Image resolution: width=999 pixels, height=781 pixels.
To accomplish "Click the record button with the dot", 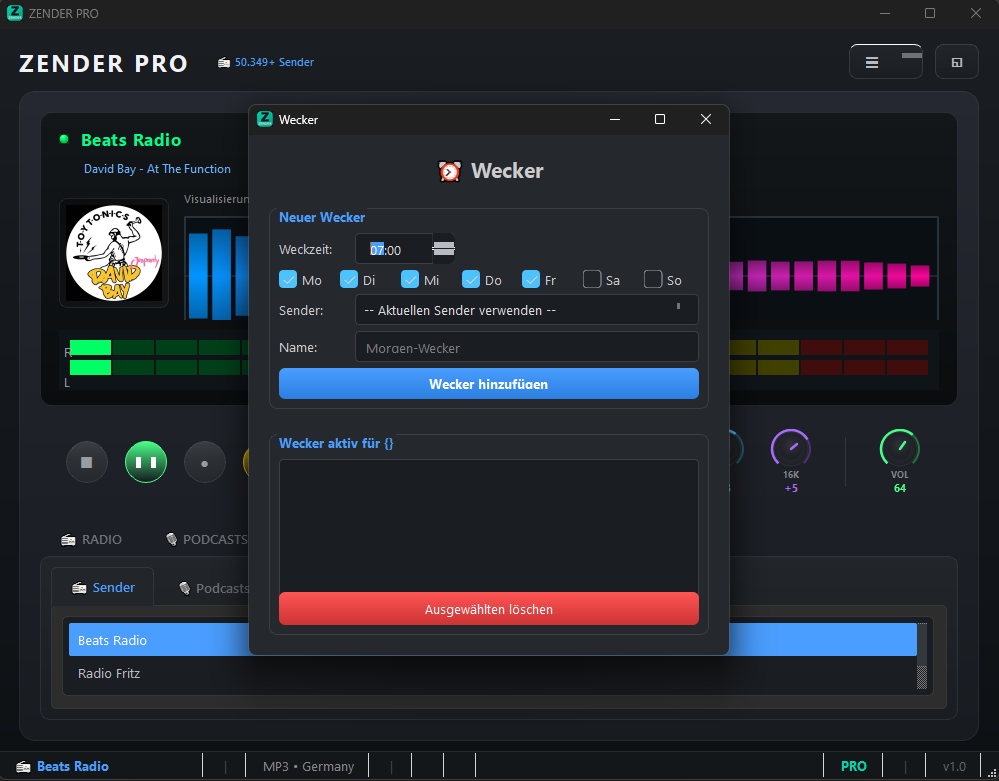I will click(205, 463).
